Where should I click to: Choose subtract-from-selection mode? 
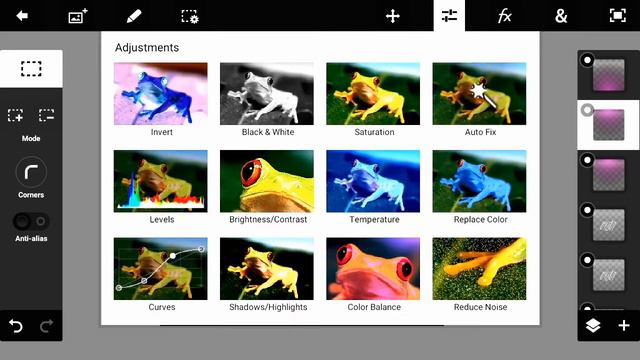click(47, 115)
